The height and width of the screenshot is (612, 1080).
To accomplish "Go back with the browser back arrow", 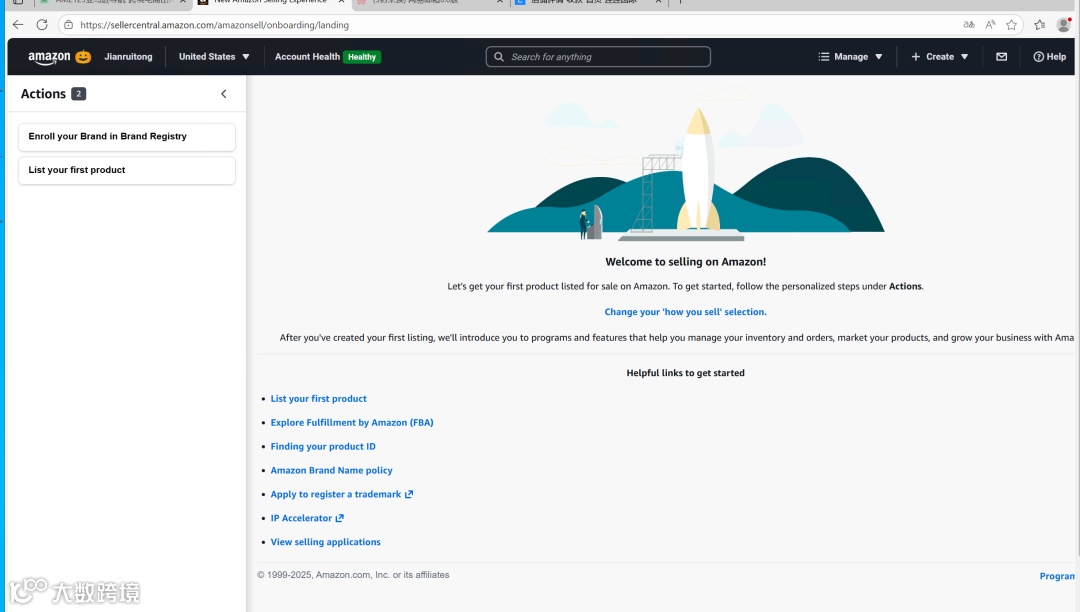I will 18,25.
